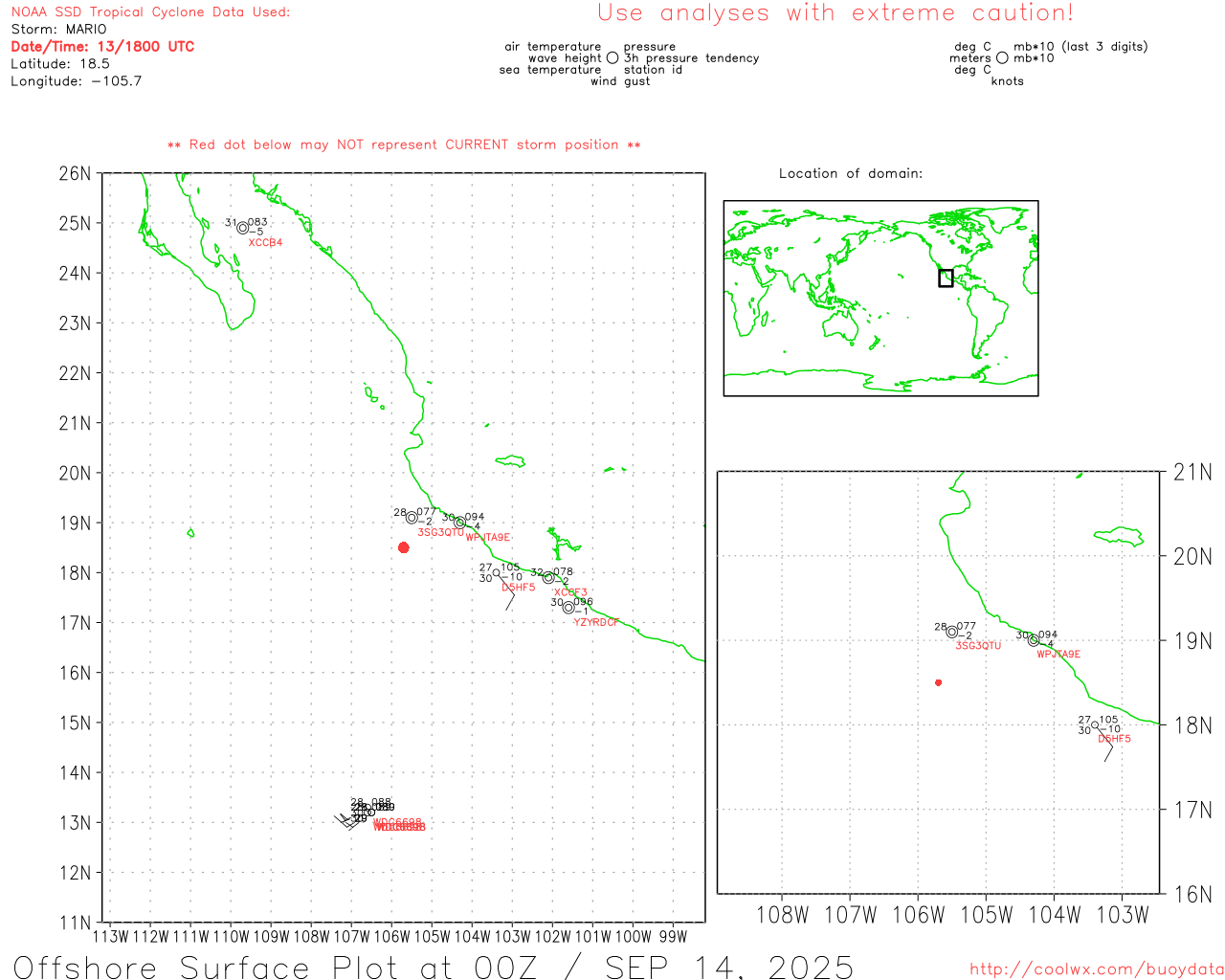Click the red storm dot on inset map
This screenshot has width=1225, height=980.
coord(938,682)
